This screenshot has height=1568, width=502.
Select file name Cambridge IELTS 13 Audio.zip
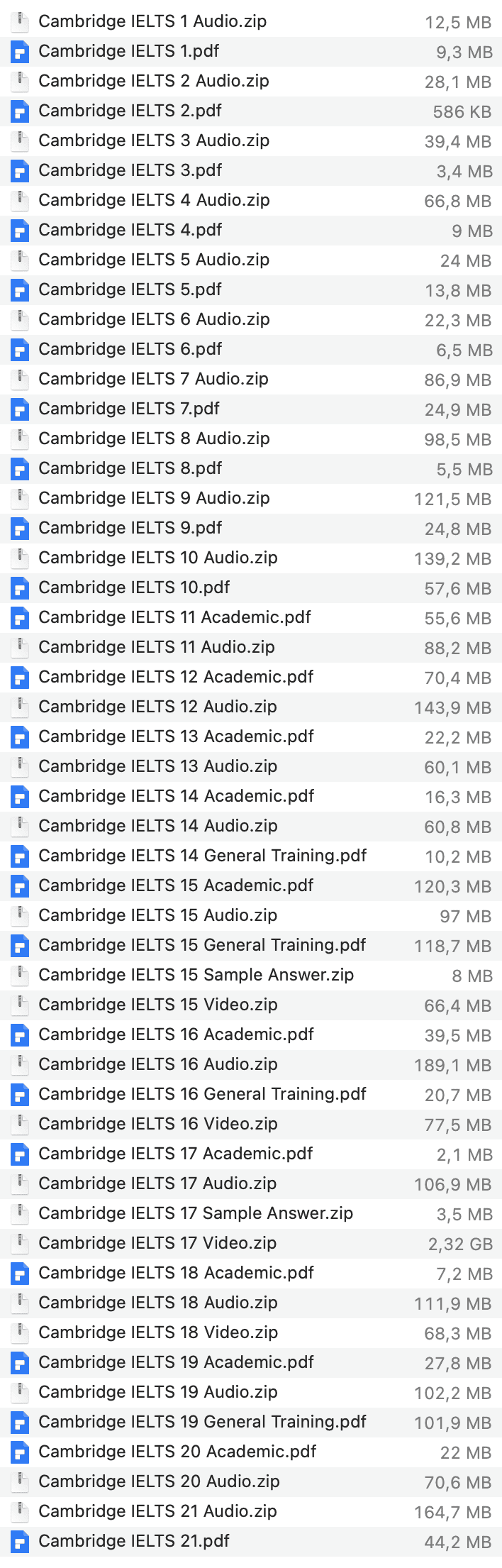[x=158, y=766]
